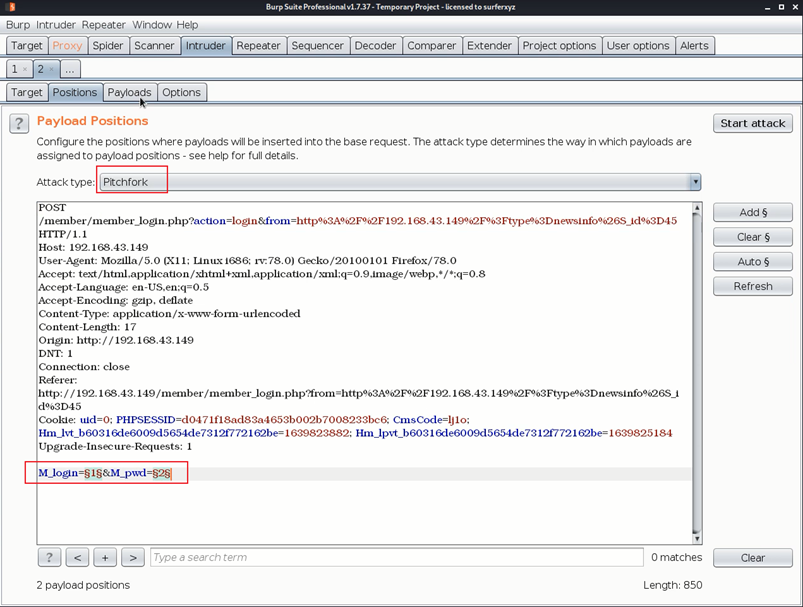Click the Burp Suite logo icon

point(12,7)
